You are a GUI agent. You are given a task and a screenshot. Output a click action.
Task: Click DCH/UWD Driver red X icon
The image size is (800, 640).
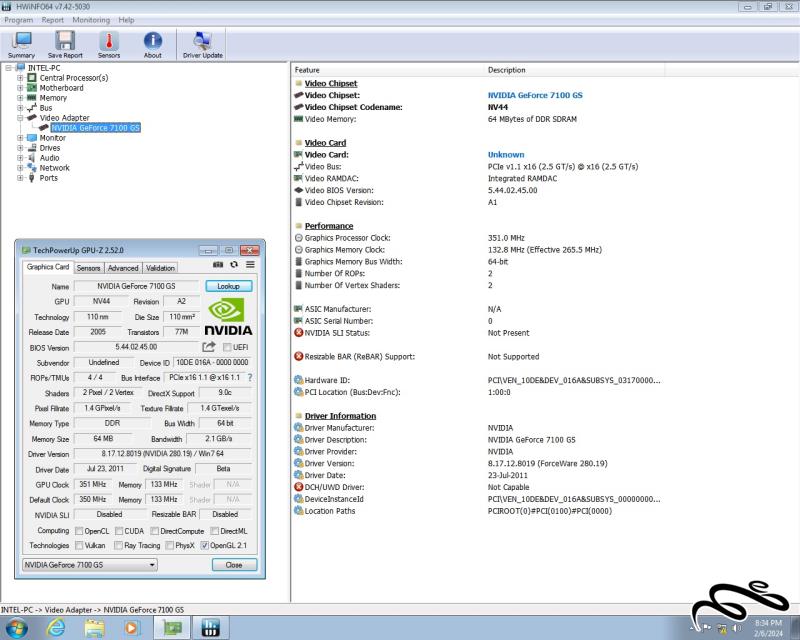pyautogui.click(x=298, y=487)
